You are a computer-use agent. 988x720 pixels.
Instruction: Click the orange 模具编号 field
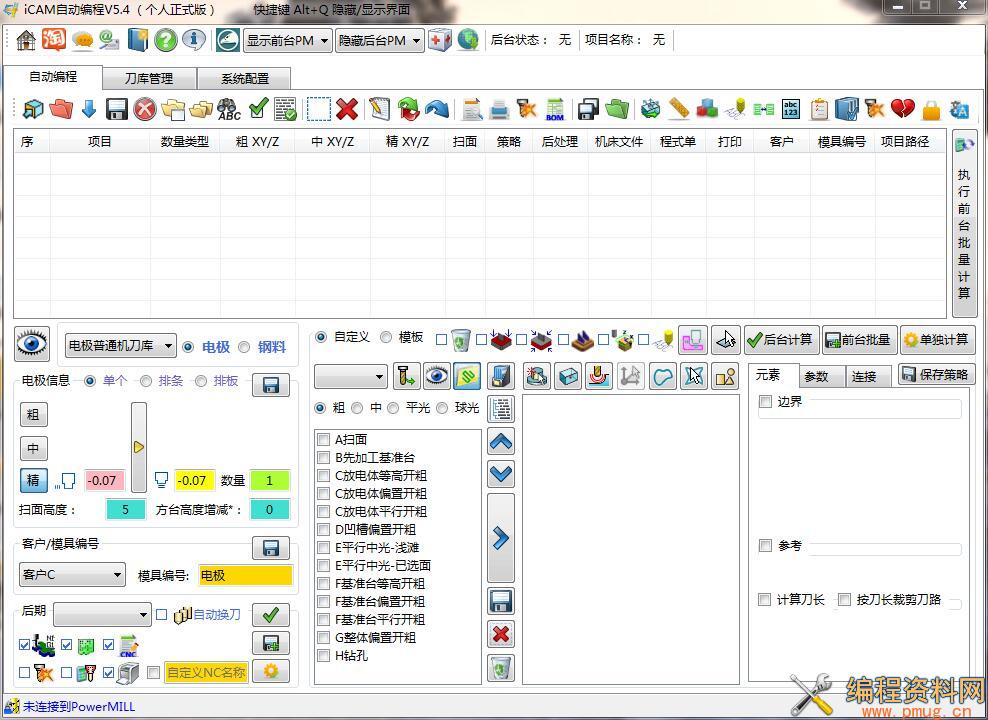246,574
